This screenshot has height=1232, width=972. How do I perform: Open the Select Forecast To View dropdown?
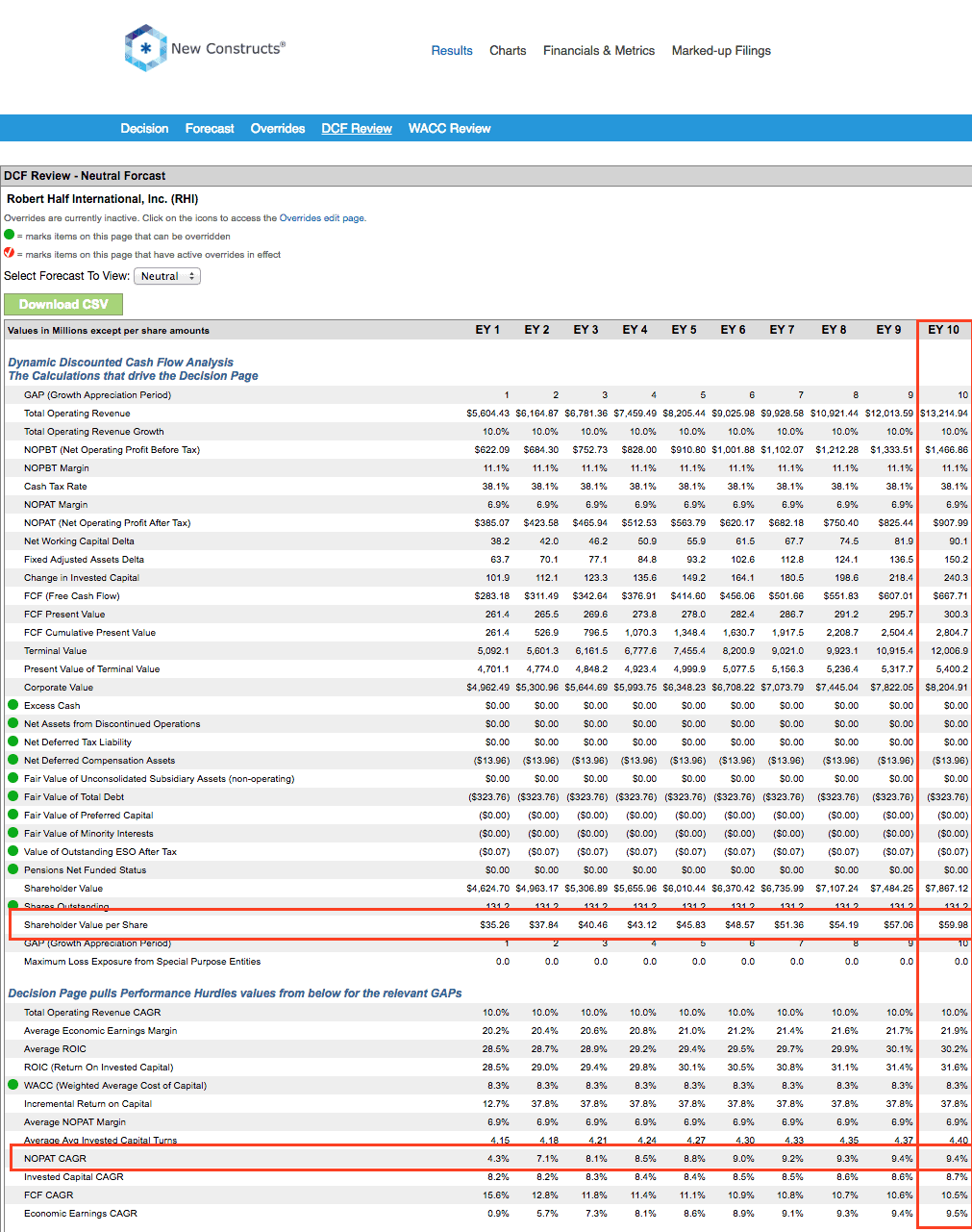pyautogui.click(x=167, y=276)
